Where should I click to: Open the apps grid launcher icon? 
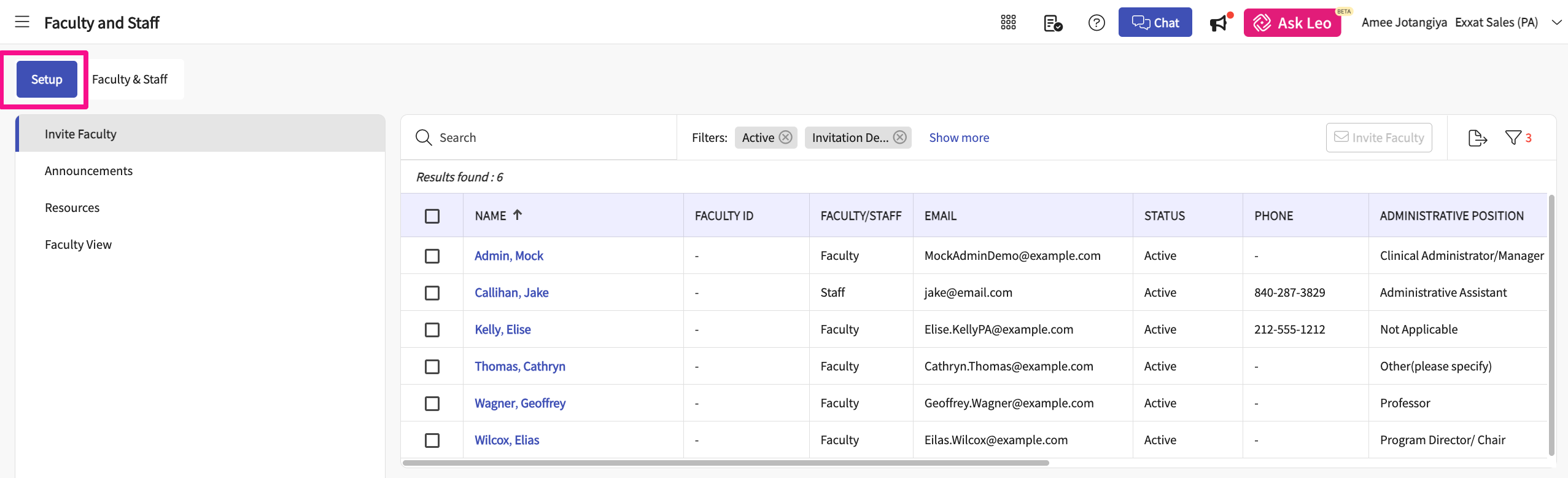pos(1008,23)
